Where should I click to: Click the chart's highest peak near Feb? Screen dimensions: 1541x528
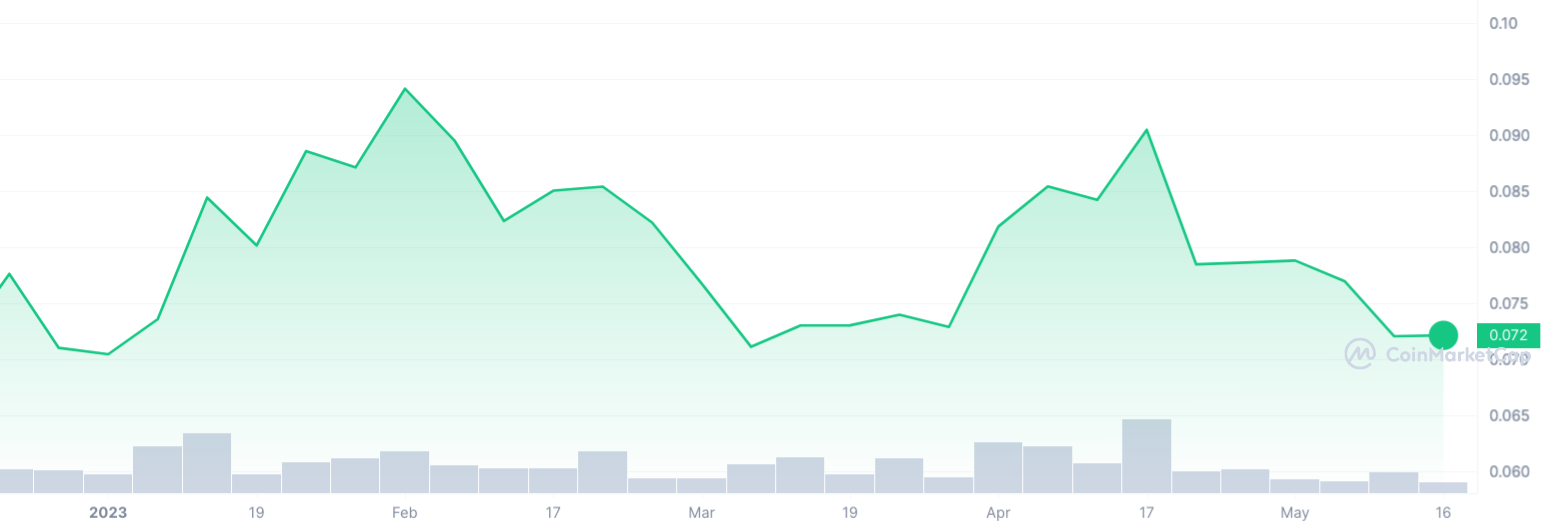click(x=404, y=89)
